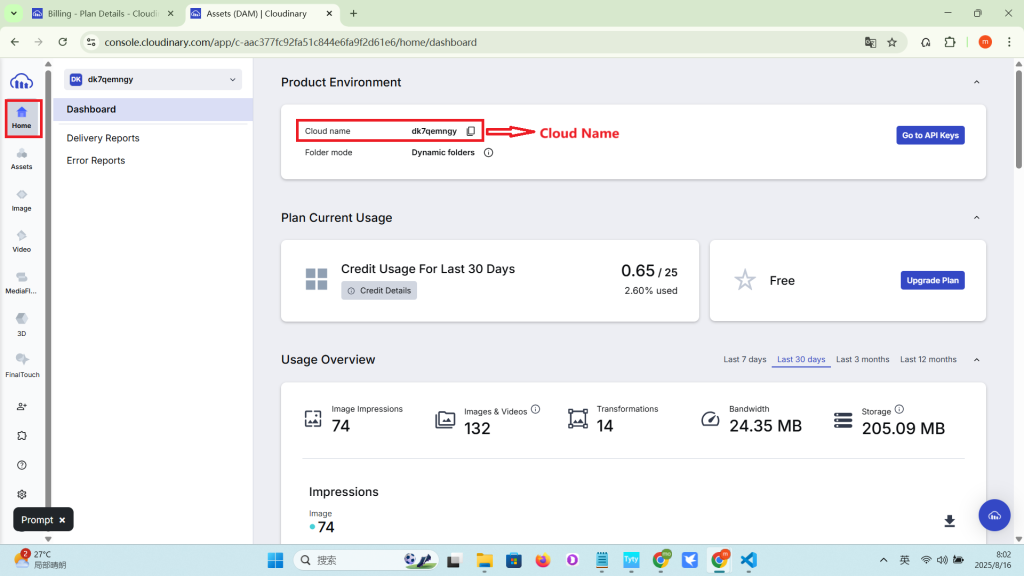Open the browser extensions puzzle icon
The image size is (1024, 576).
pos(950,42)
